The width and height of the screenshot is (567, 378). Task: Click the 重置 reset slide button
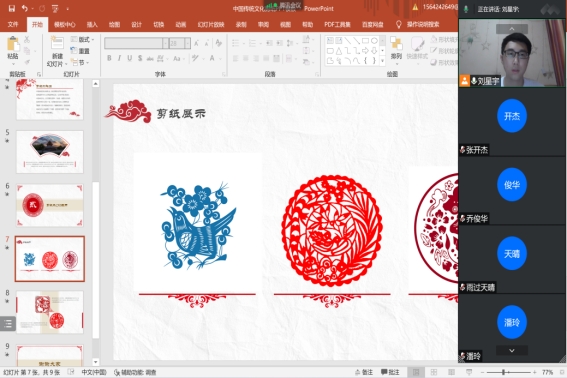click(x=80, y=51)
